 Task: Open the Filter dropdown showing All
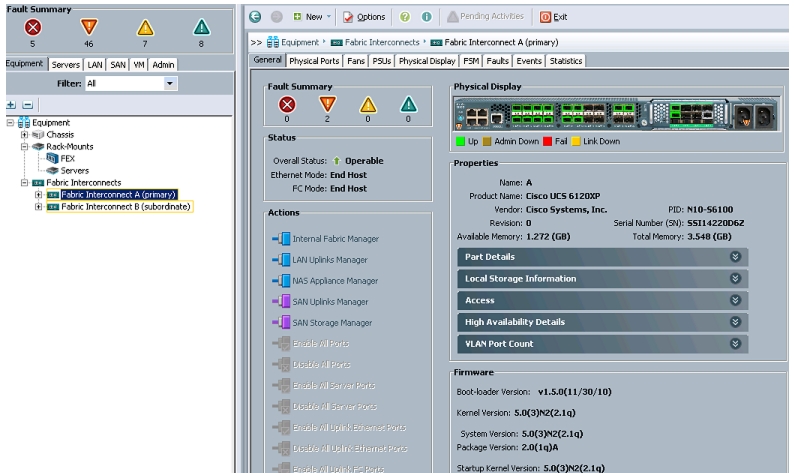[x=170, y=84]
